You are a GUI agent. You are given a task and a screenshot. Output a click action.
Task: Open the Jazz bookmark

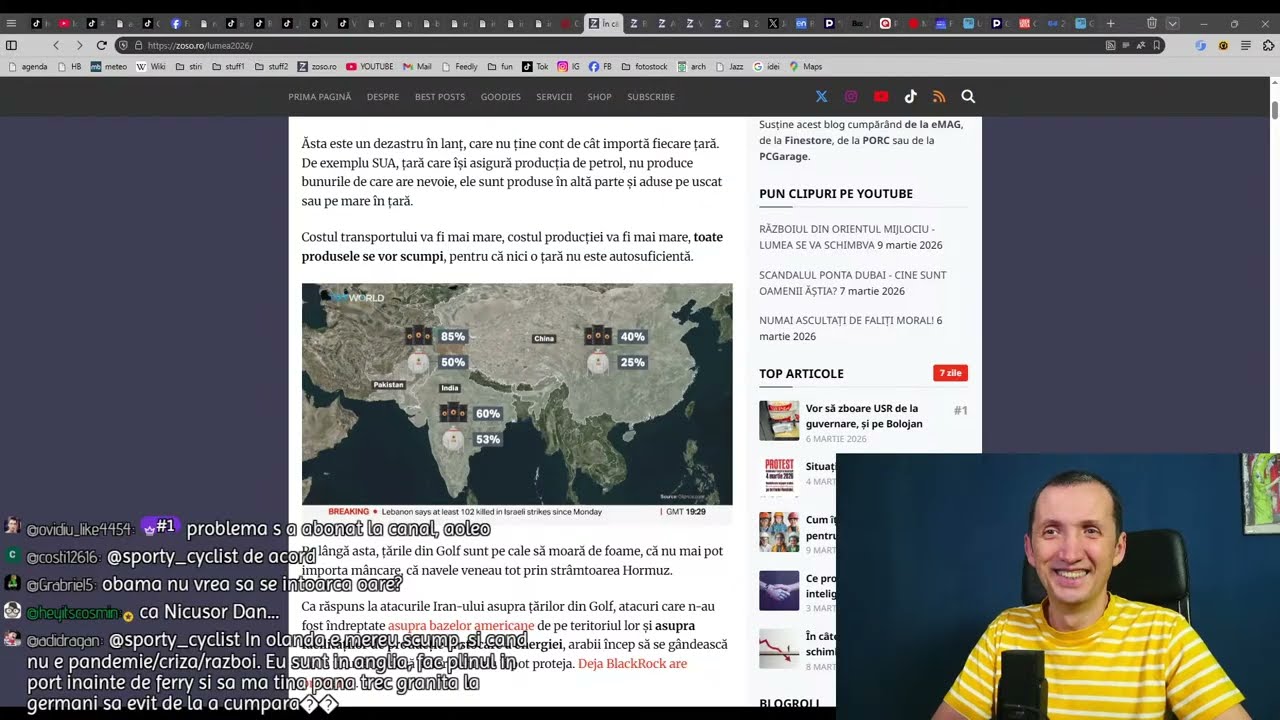[x=729, y=67]
